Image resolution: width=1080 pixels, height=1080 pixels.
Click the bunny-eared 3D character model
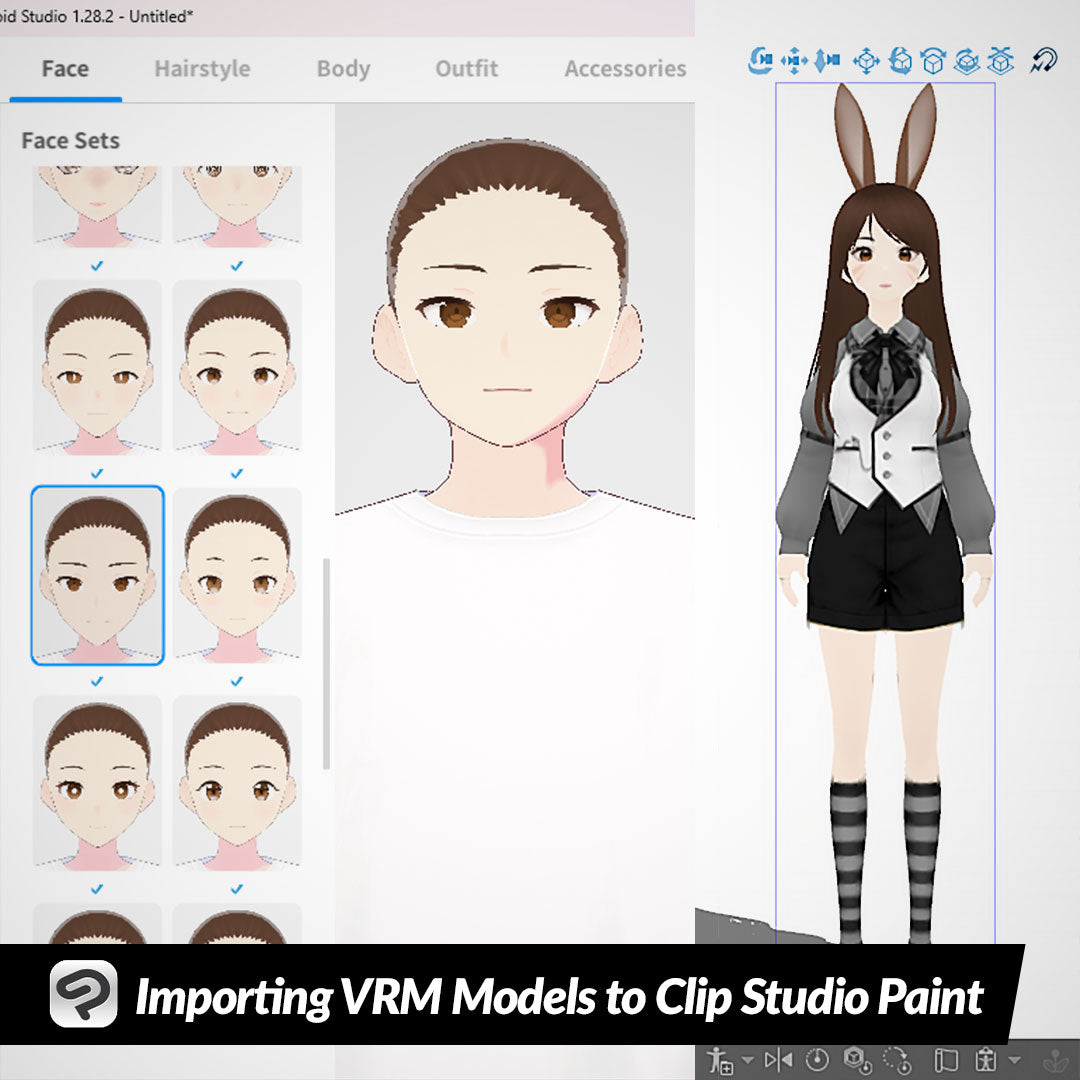tap(885, 513)
